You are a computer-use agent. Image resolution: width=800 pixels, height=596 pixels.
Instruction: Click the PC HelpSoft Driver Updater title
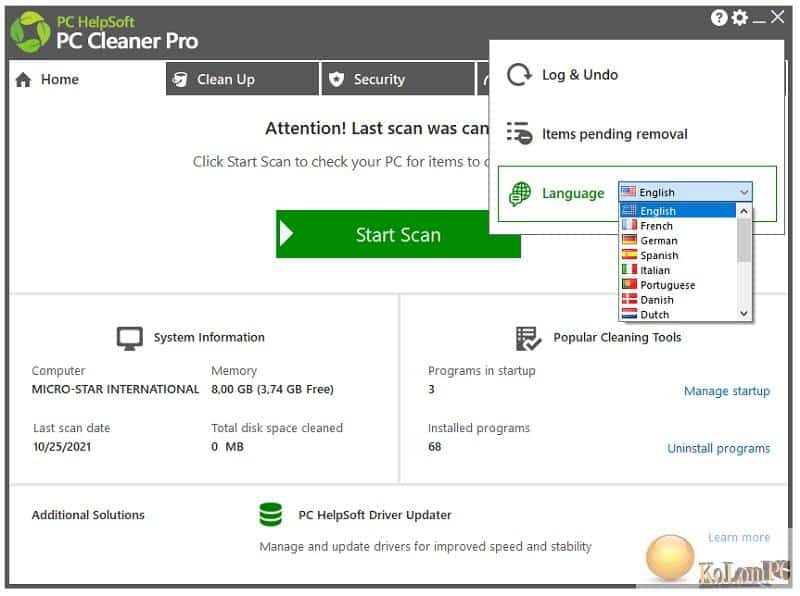(374, 515)
